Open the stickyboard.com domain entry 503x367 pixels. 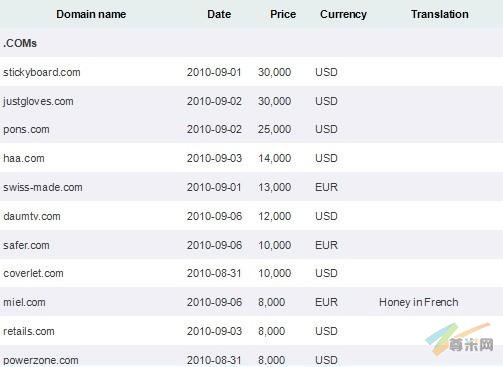(x=42, y=72)
